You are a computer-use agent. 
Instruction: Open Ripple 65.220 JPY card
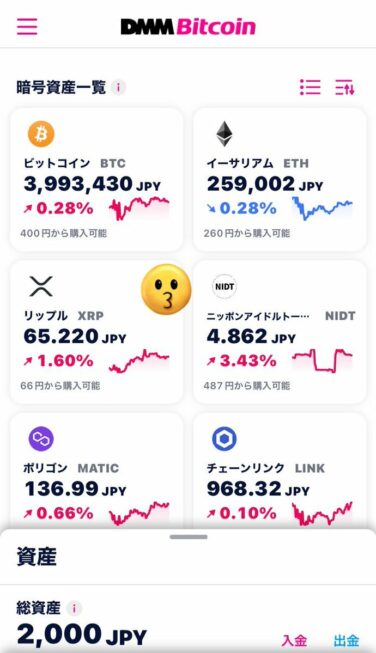point(96,332)
